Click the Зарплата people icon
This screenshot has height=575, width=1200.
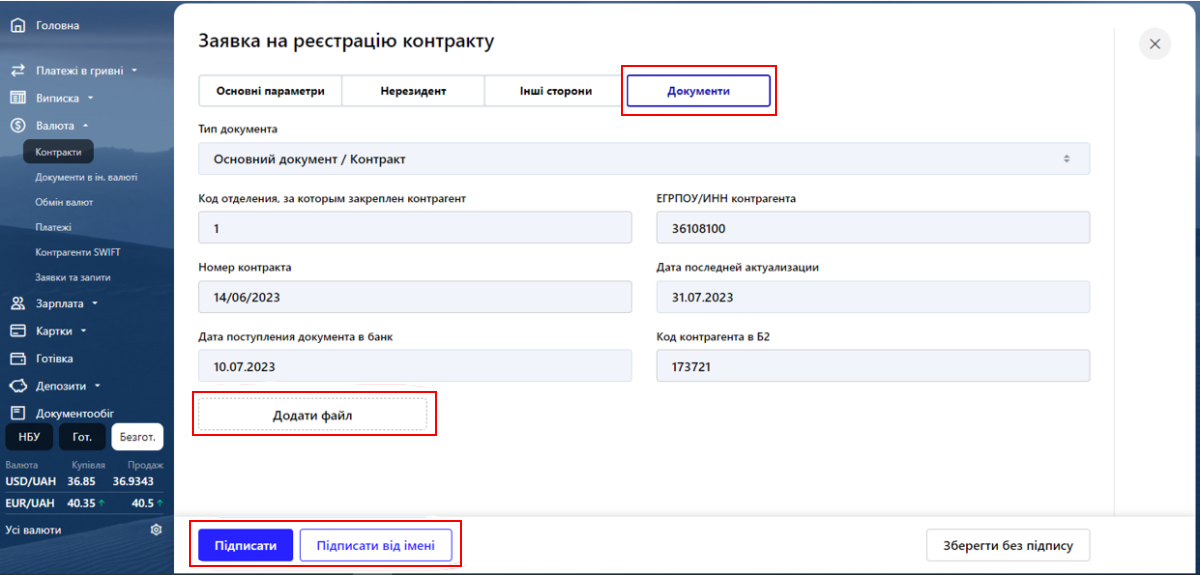click(17, 303)
